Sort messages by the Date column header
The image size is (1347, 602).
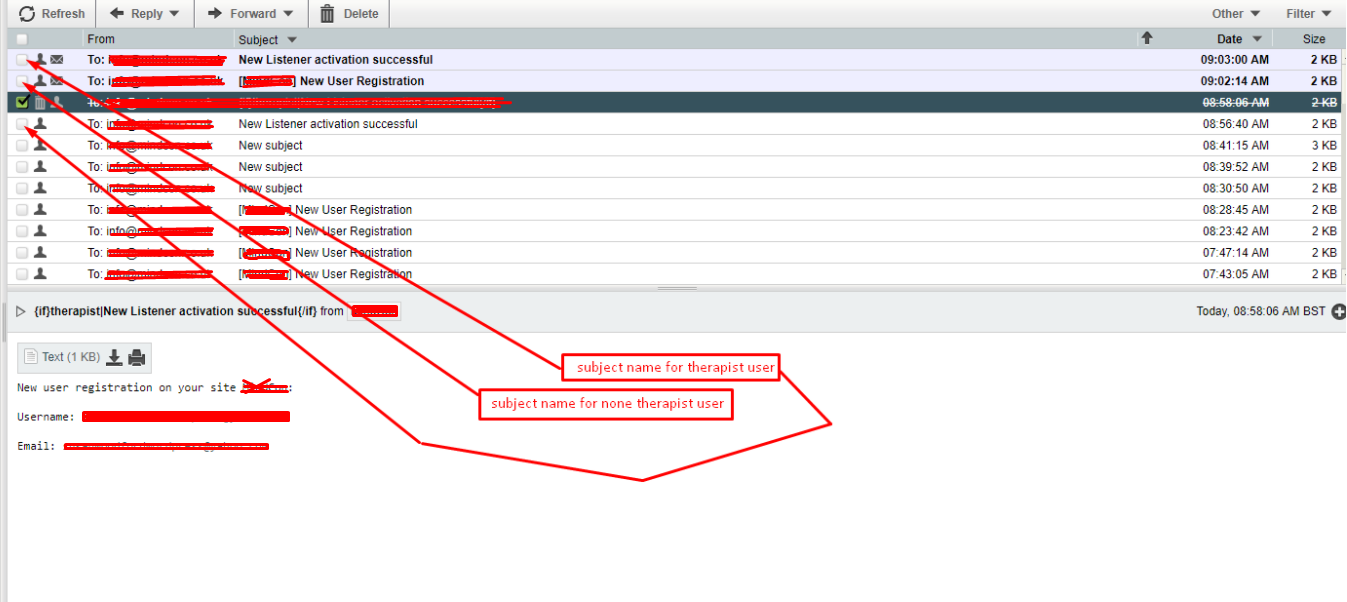[1229, 39]
